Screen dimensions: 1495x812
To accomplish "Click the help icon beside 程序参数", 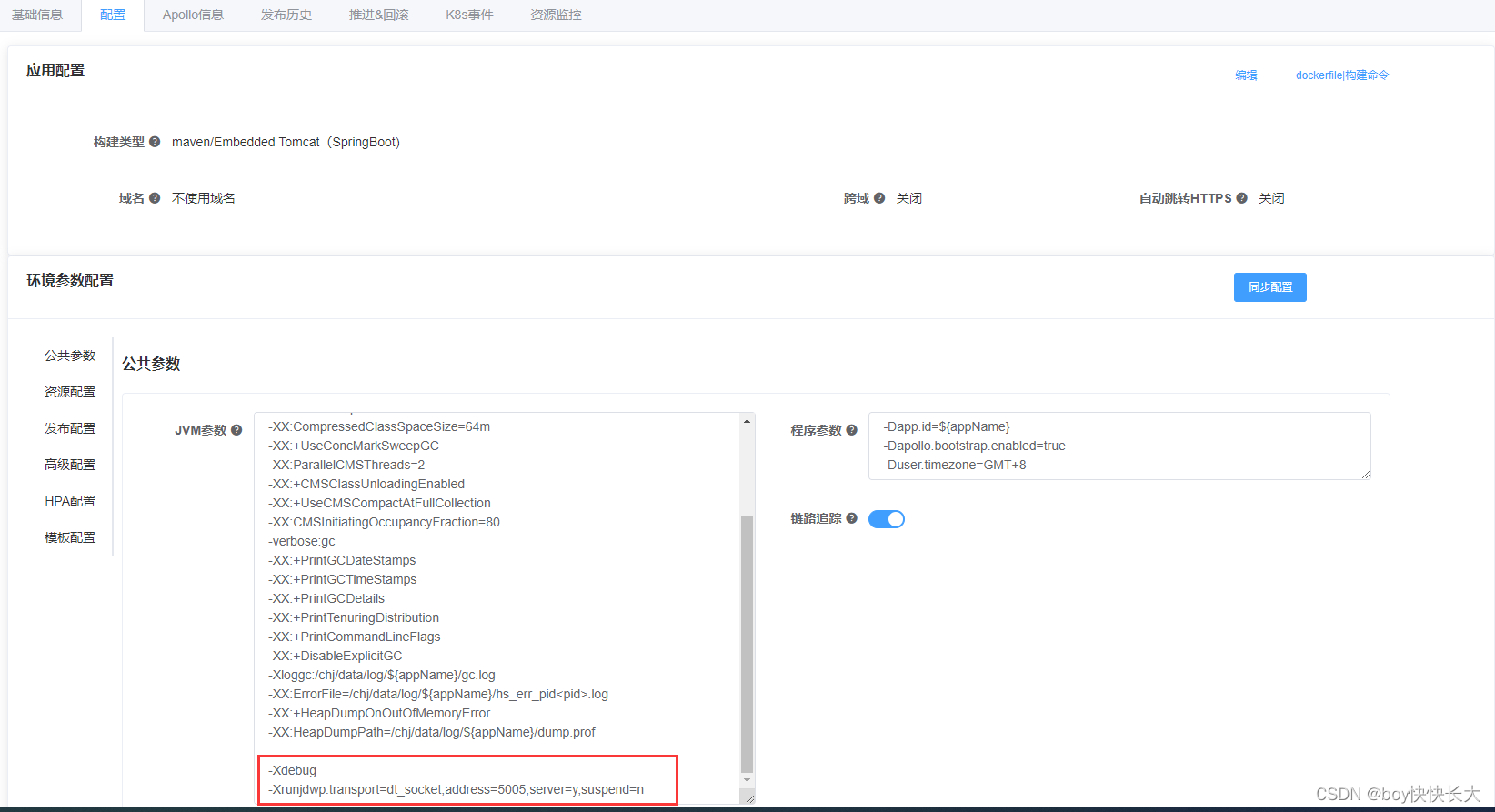I will coord(851,430).
